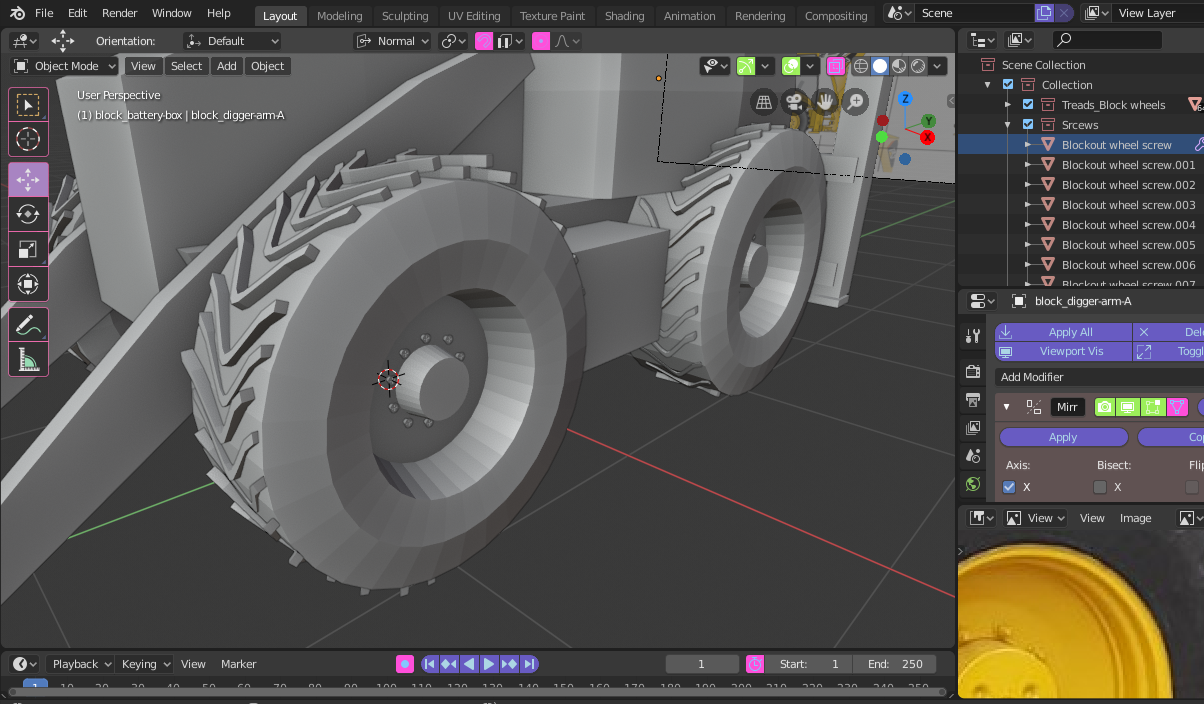
Task: Open the Normal transform orientation dropdown
Action: 393,41
